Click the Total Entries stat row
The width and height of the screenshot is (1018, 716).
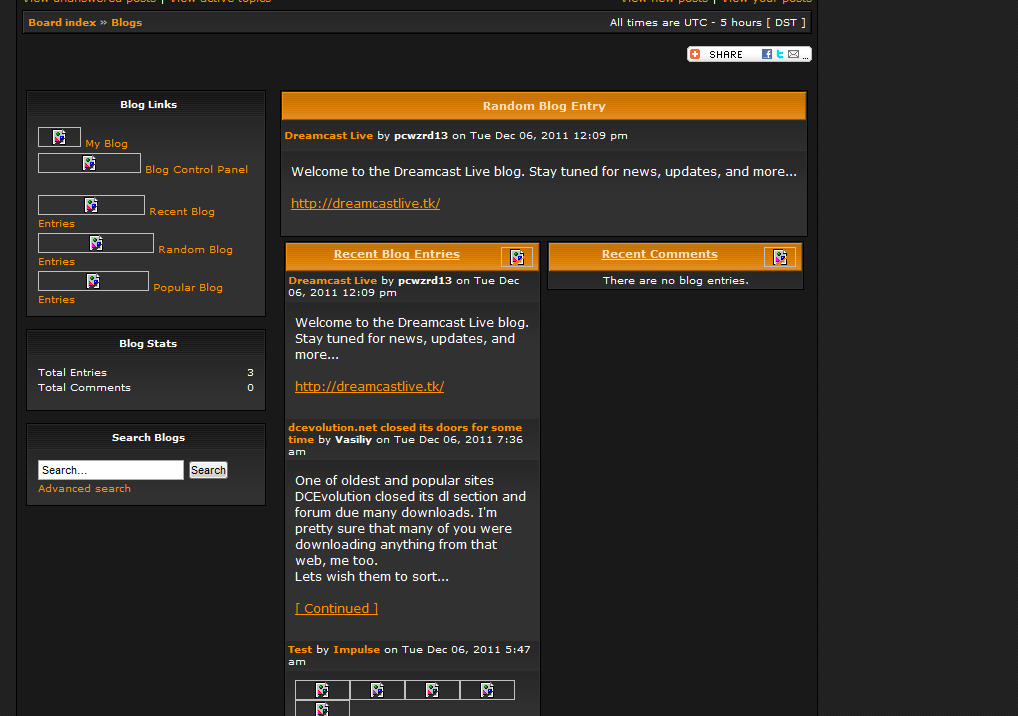(146, 373)
